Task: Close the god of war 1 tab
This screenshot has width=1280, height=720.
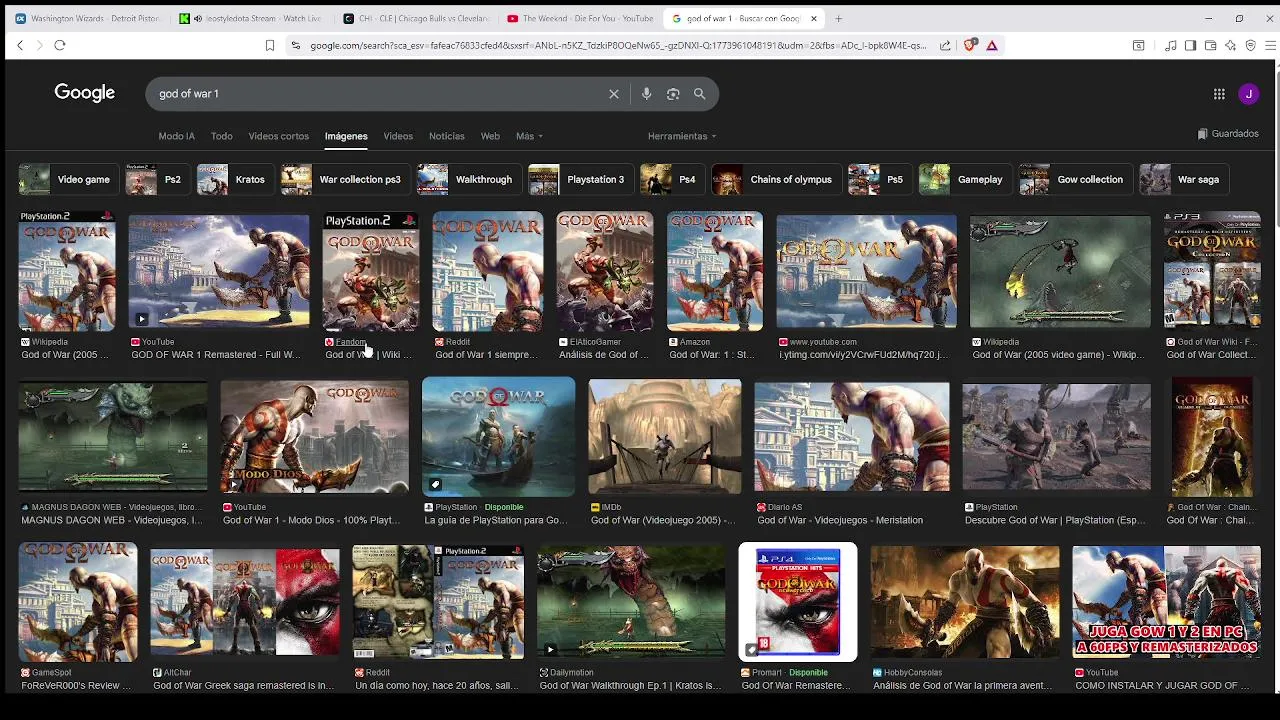Action: point(814,18)
